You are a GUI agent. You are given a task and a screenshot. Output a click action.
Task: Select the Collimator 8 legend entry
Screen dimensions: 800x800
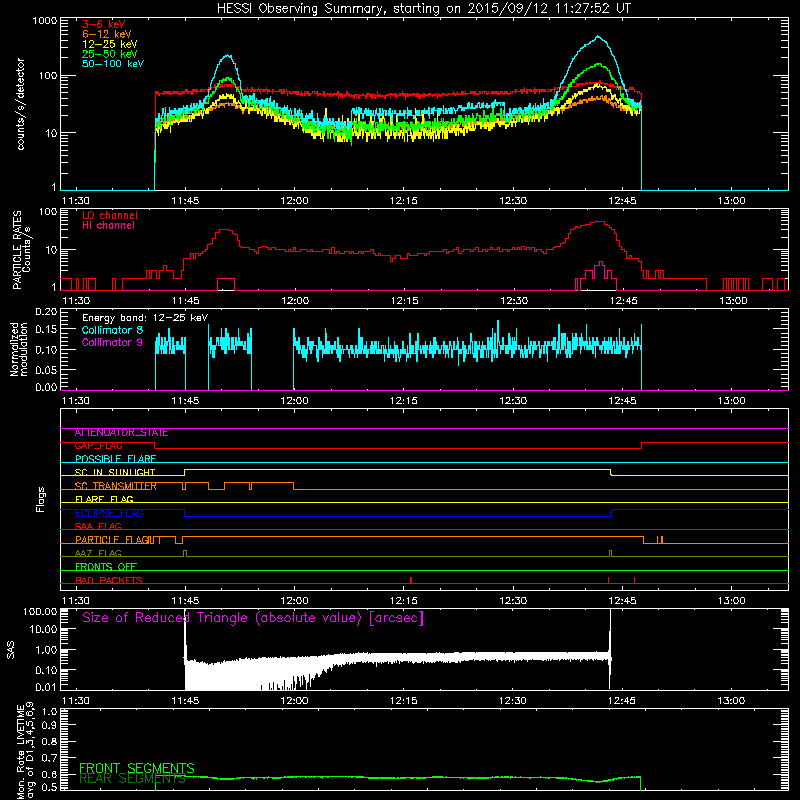click(x=112, y=330)
